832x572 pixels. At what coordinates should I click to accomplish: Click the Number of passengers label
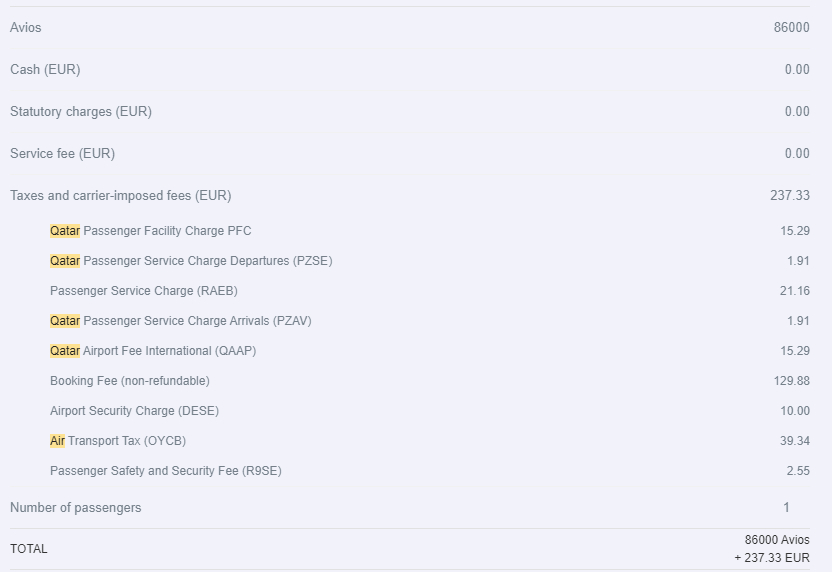(x=76, y=507)
